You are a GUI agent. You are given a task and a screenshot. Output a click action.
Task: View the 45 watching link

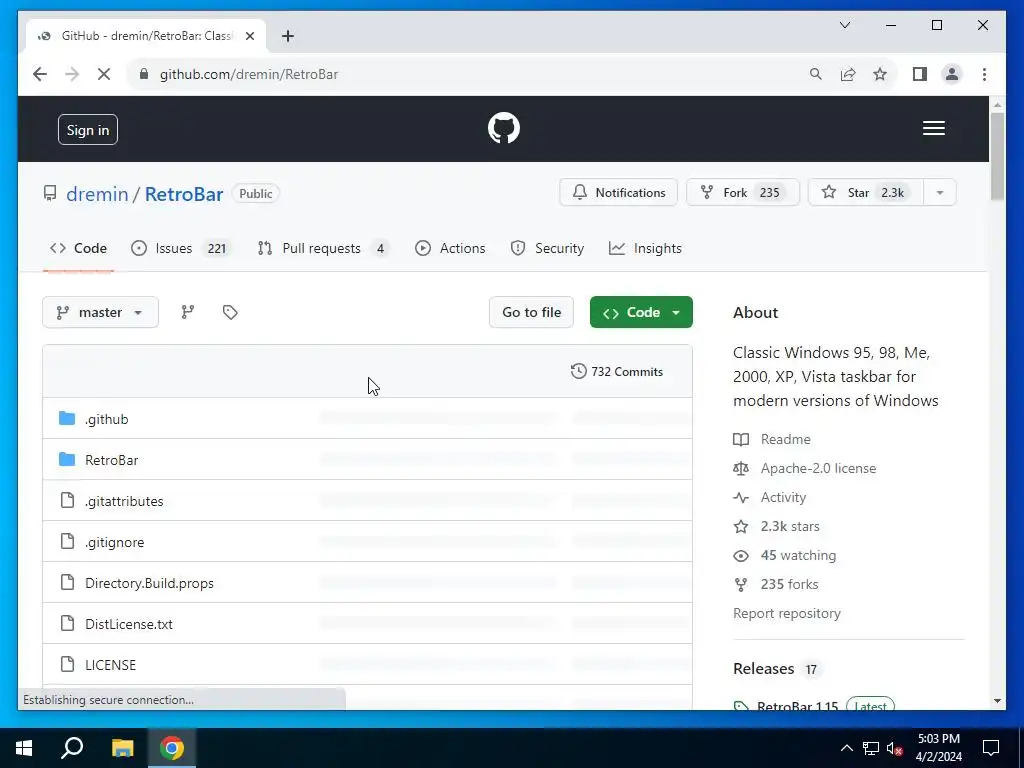798,556
